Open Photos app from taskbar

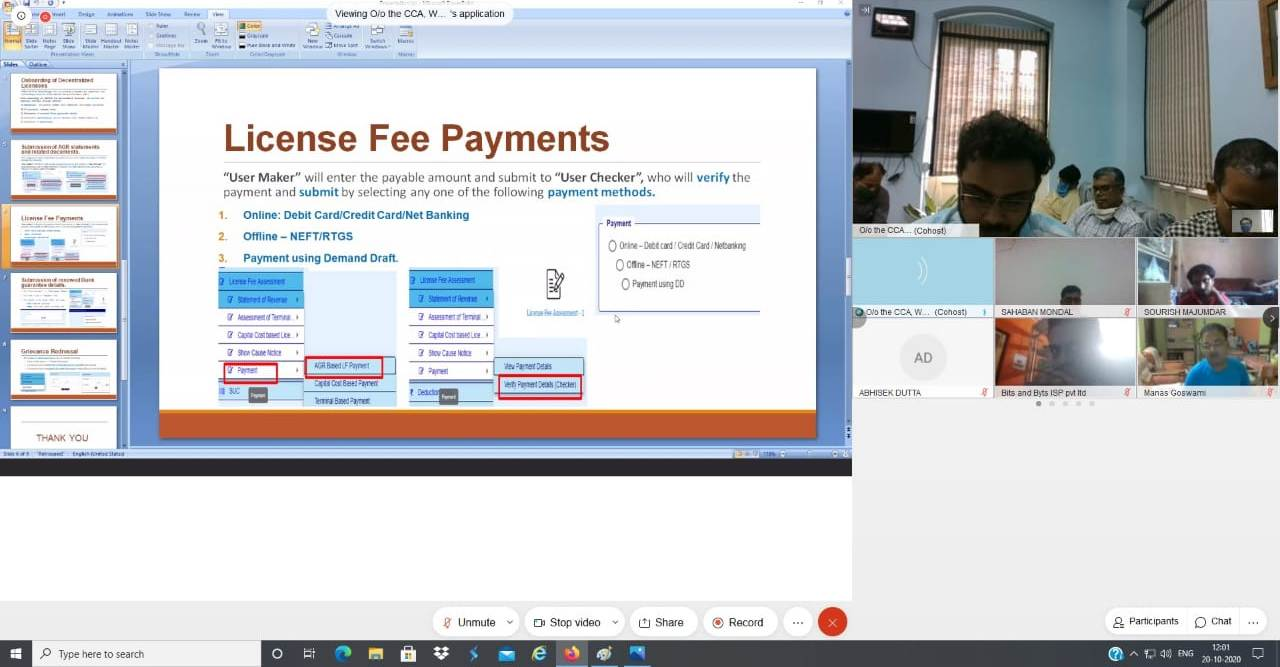pos(637,654)
